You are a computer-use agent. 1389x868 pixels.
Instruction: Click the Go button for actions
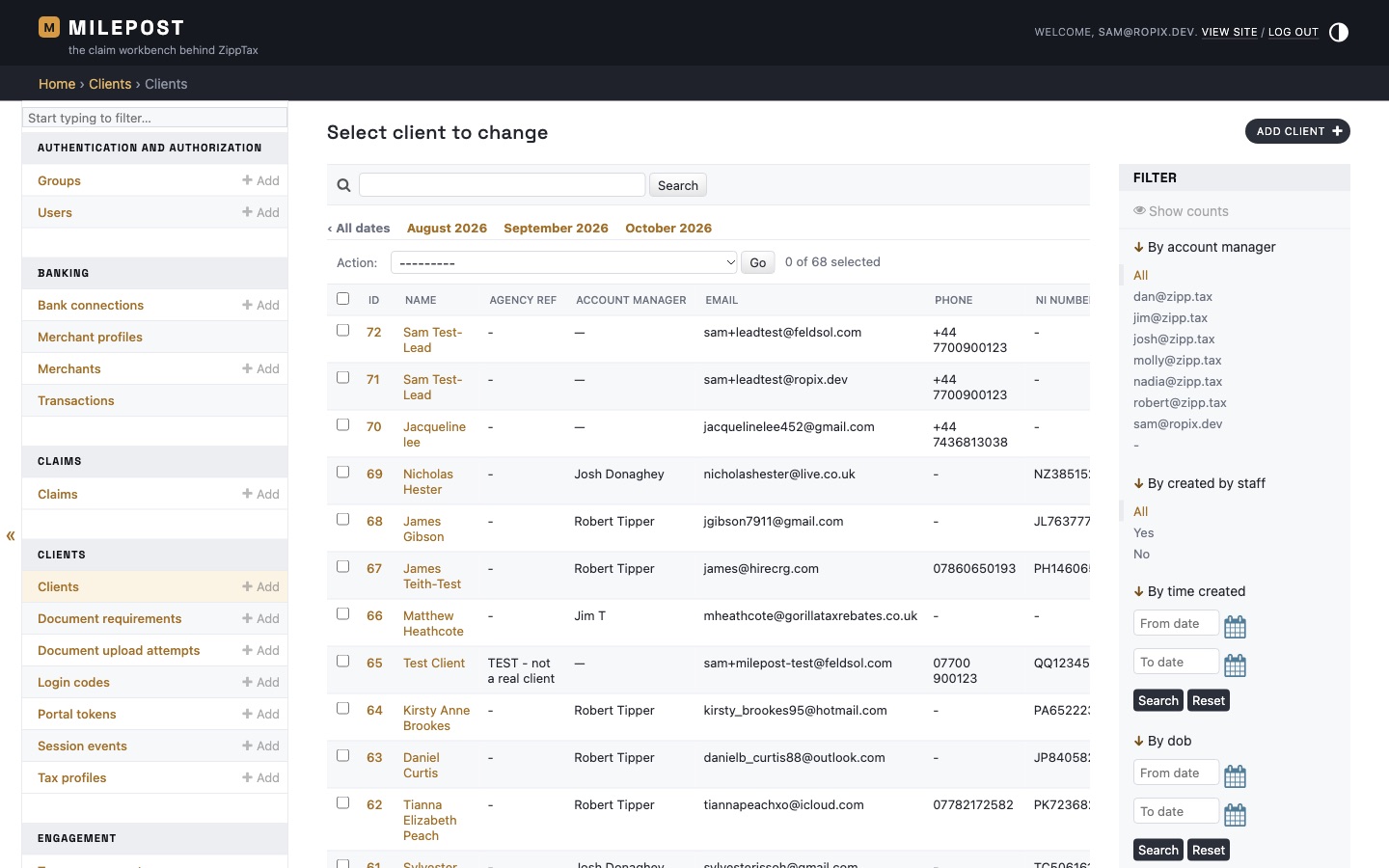tap(758, 262)
